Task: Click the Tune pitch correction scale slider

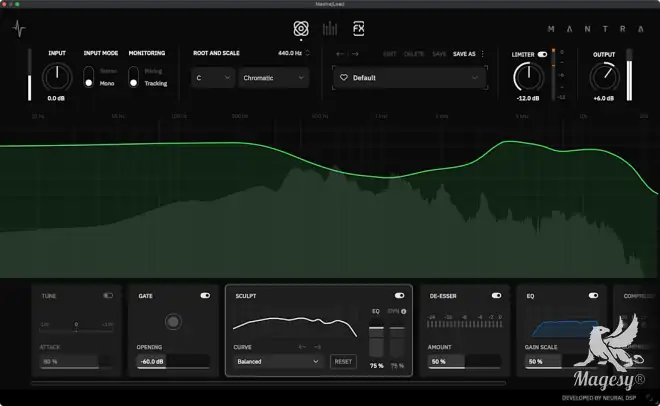Action: click(76, 327)
